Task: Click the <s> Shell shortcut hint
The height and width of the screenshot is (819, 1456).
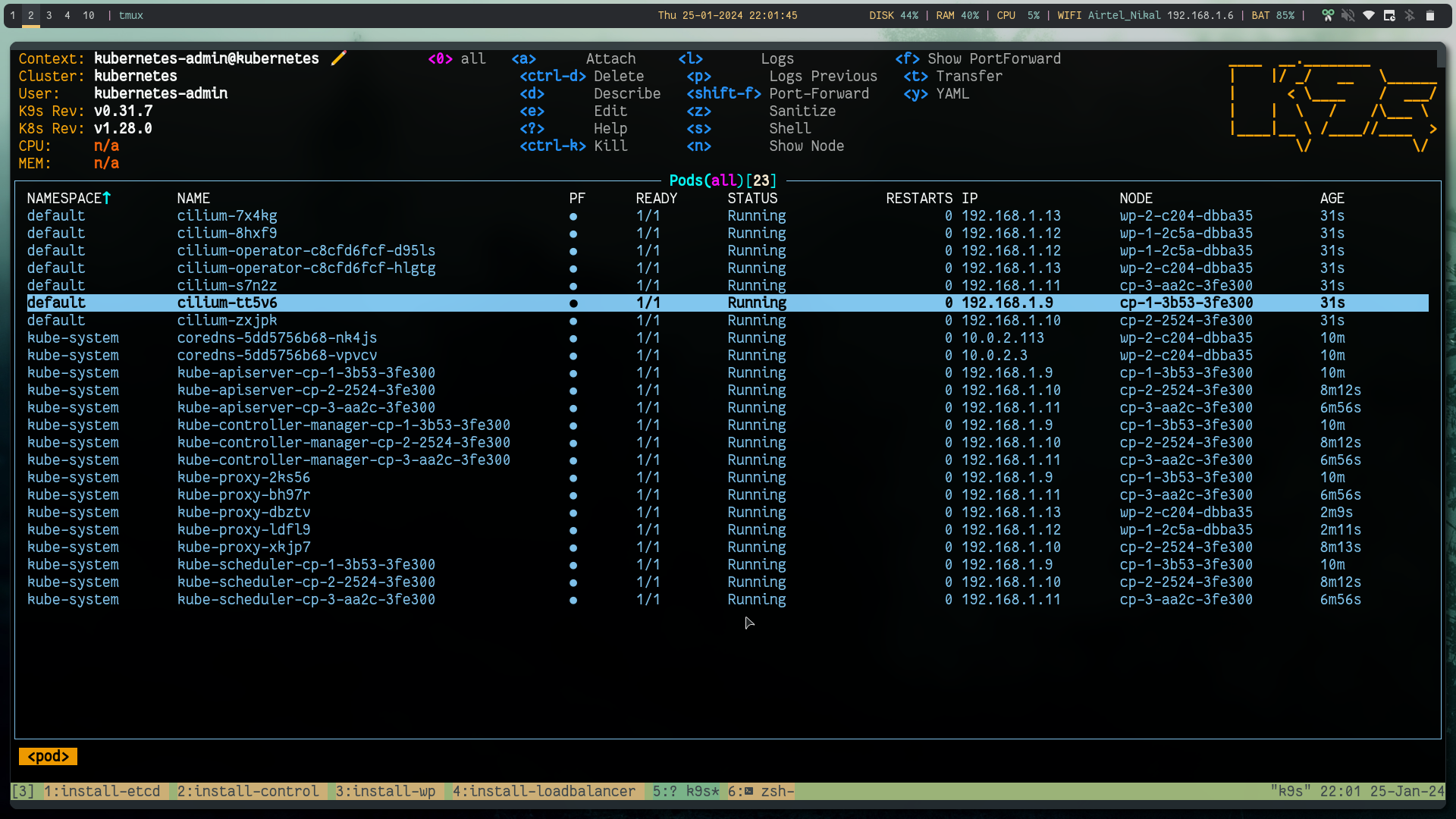Action: click(x=748, y=128)
